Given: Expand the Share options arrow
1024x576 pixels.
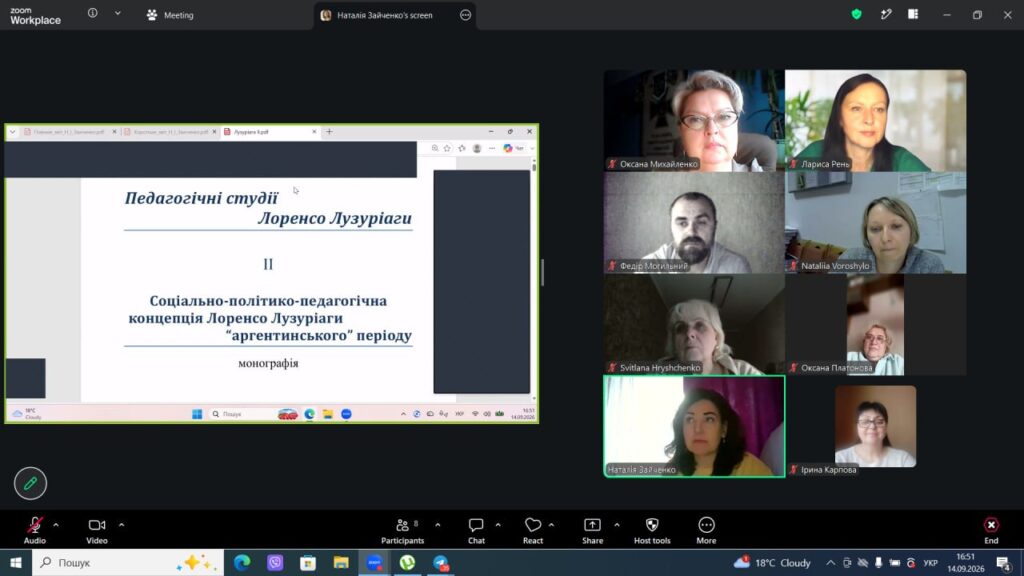Looking at the screenshot, I should (616, 524).
